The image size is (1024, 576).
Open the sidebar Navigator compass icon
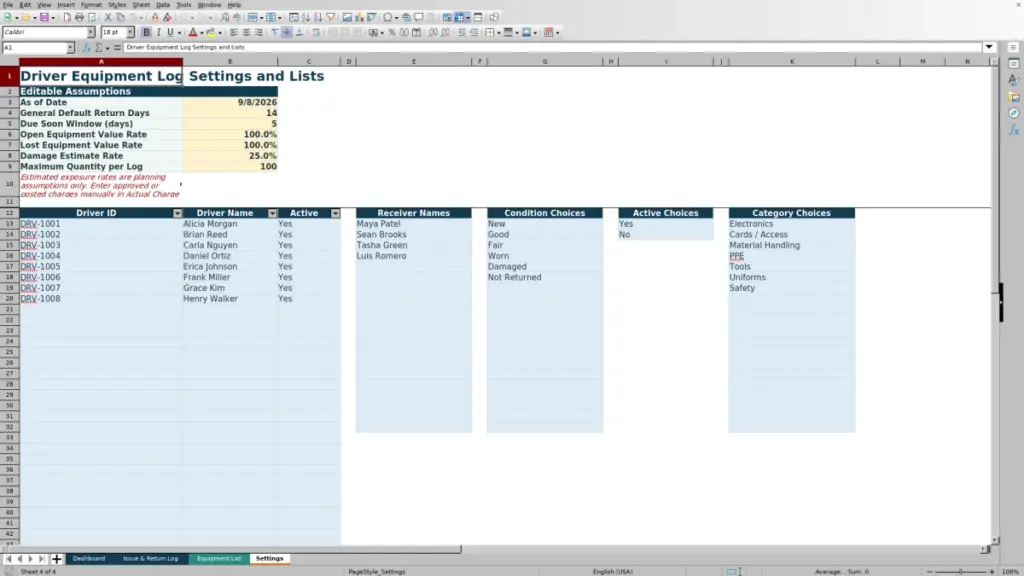click(x=1014, y=113)
